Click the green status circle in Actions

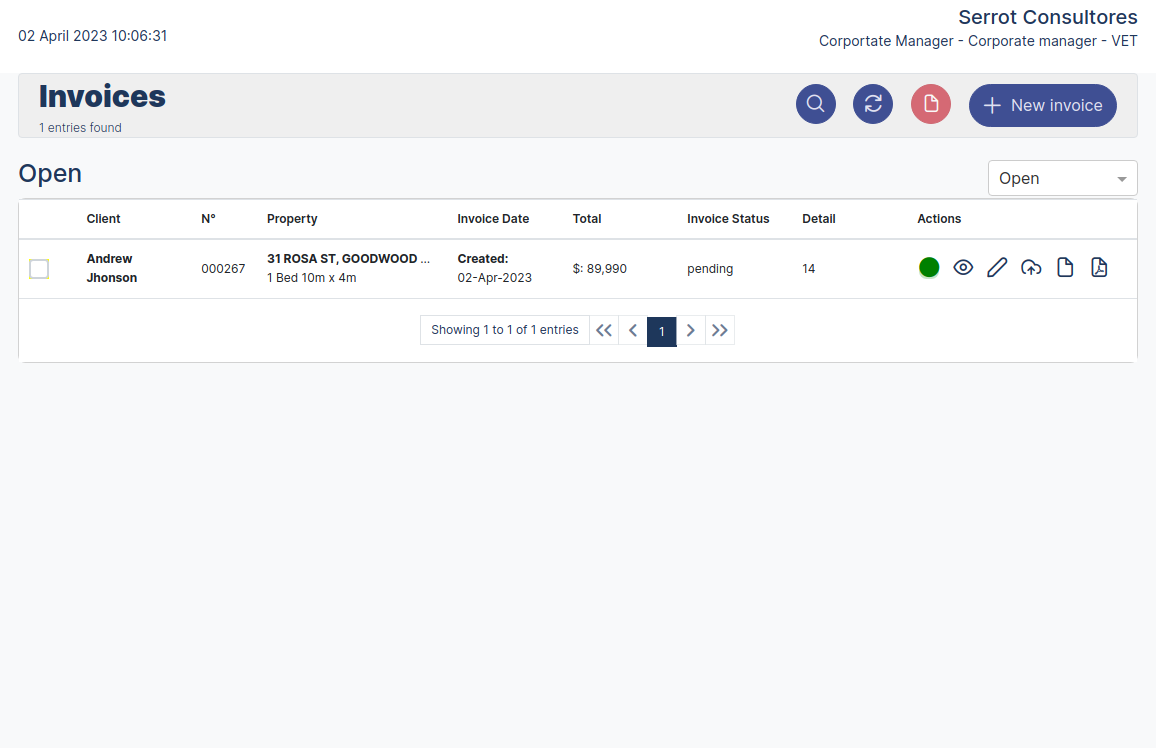(929, 267)
